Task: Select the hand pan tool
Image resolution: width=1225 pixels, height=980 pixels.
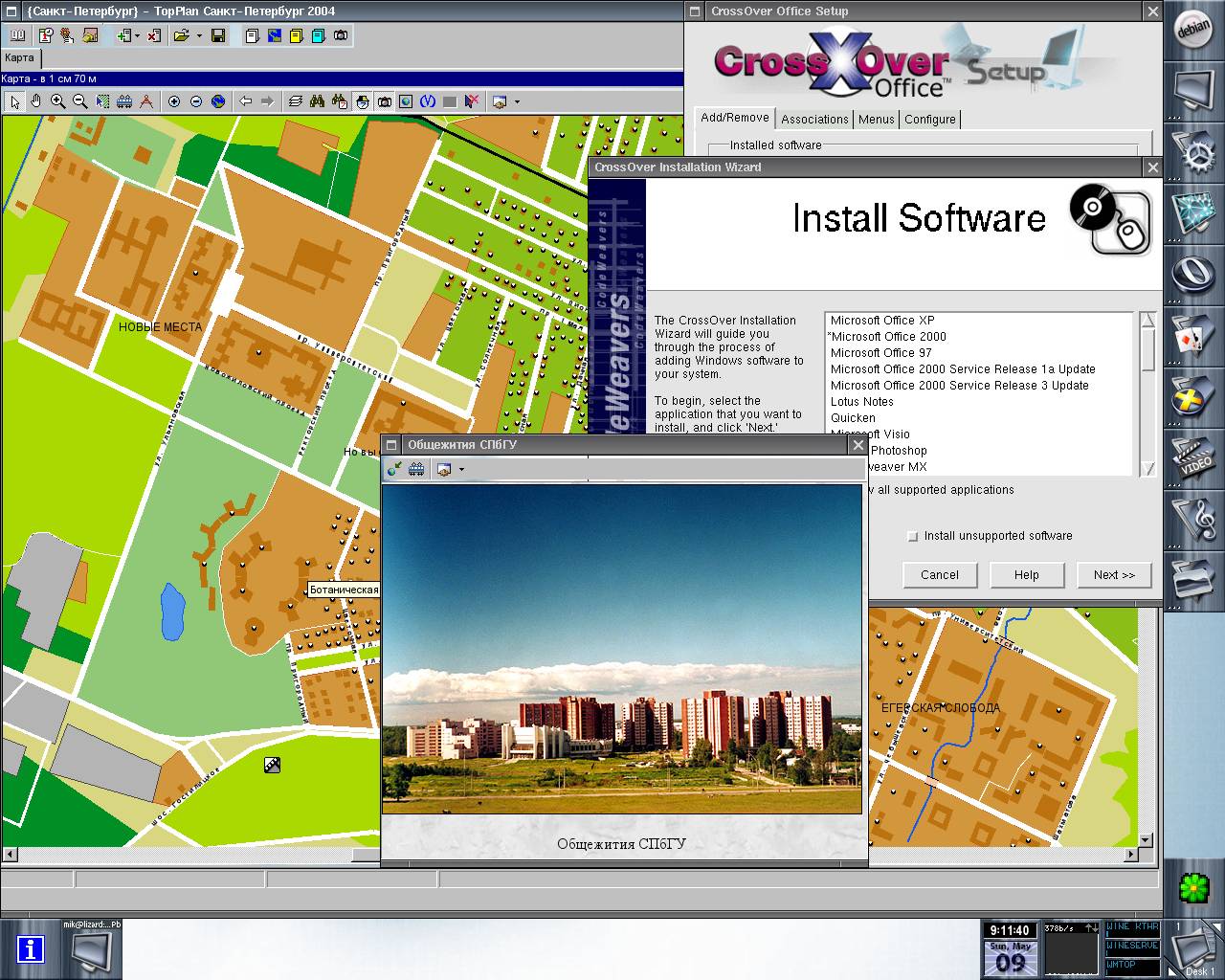Action: (36, 101)
